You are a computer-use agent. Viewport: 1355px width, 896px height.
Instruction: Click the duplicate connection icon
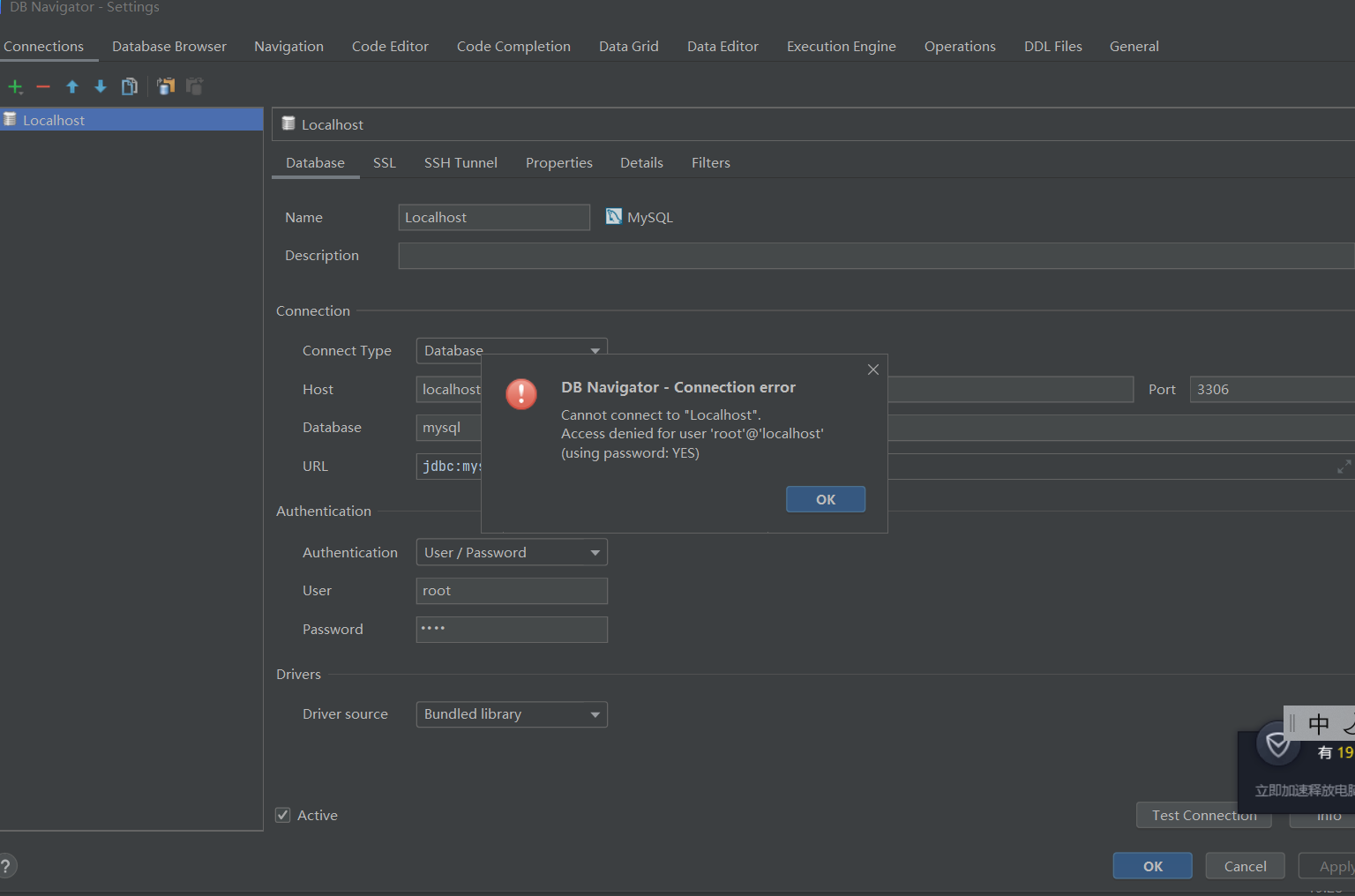tap(130, 86)
